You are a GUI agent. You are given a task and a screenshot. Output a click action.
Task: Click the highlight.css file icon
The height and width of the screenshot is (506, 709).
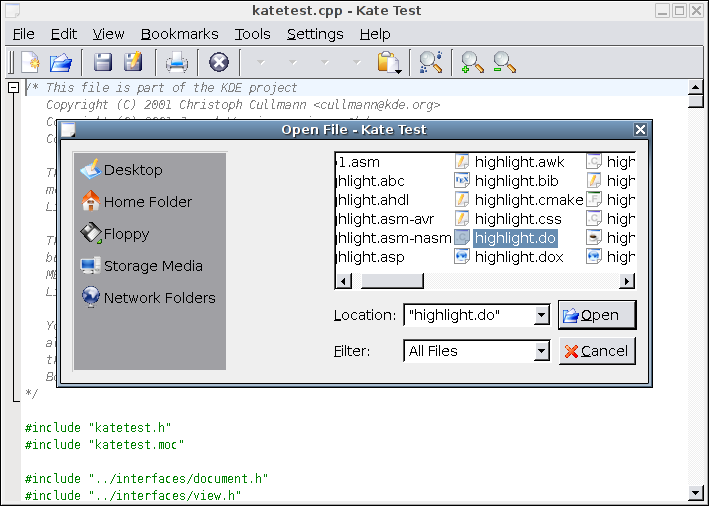point(462,219)
